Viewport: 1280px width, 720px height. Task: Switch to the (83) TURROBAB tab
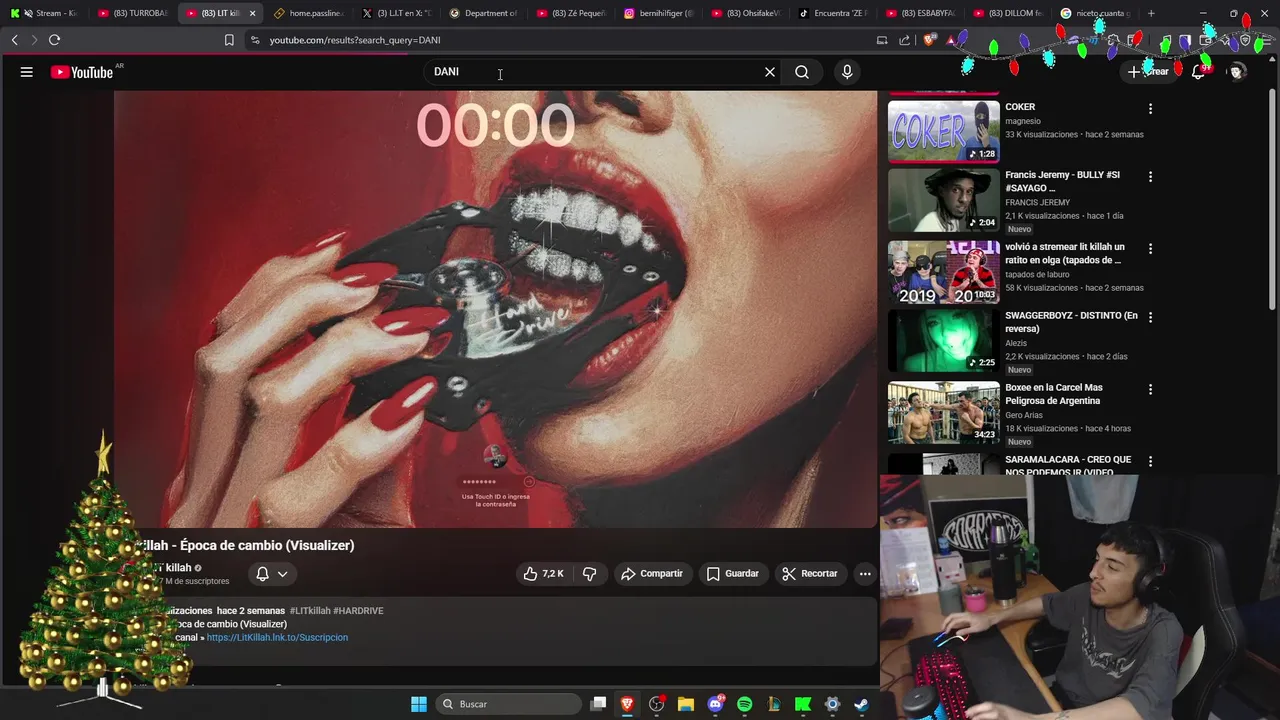click(133, 13)
